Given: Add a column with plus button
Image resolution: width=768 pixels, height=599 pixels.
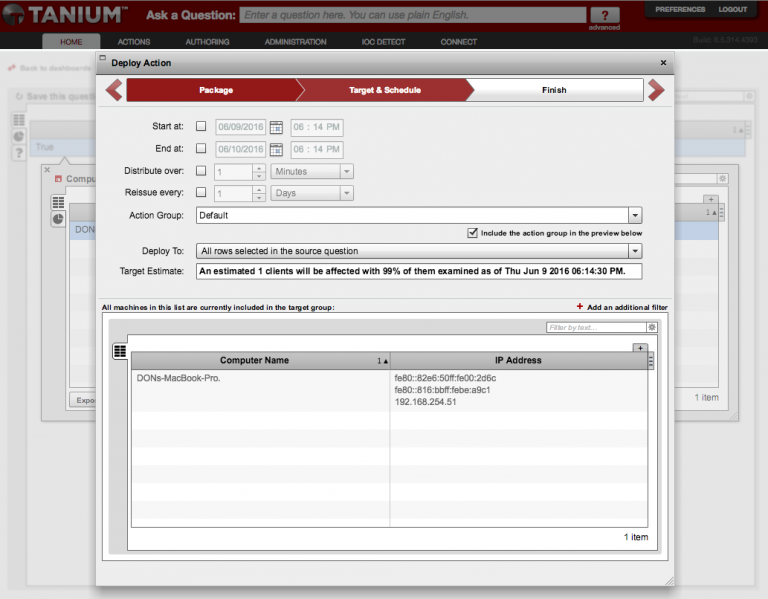Looking at the screenshot, I should pyautogui.click(x=640, y=348).
